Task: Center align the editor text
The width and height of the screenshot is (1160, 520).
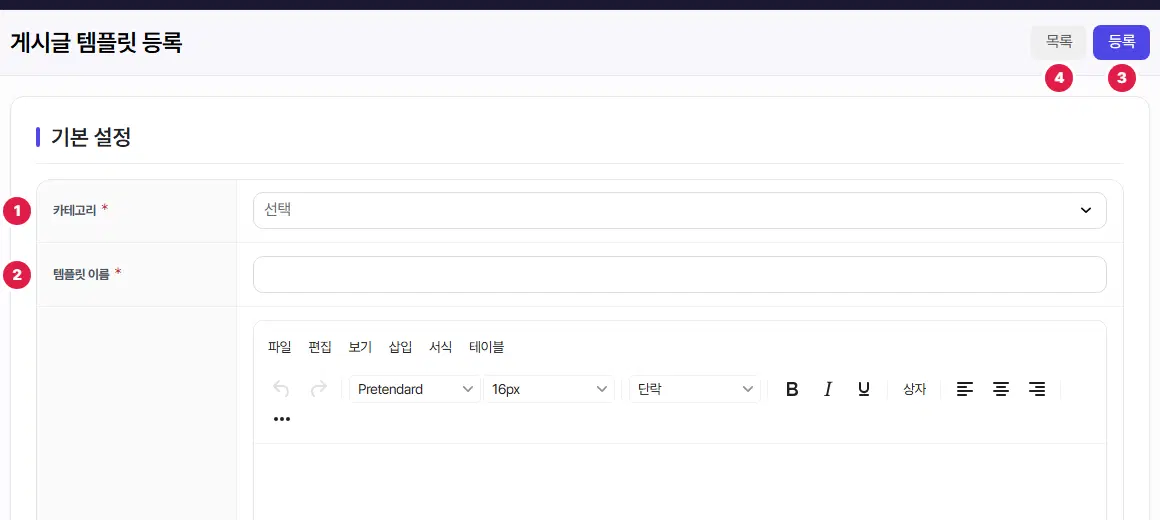Action: point(1001,389)
